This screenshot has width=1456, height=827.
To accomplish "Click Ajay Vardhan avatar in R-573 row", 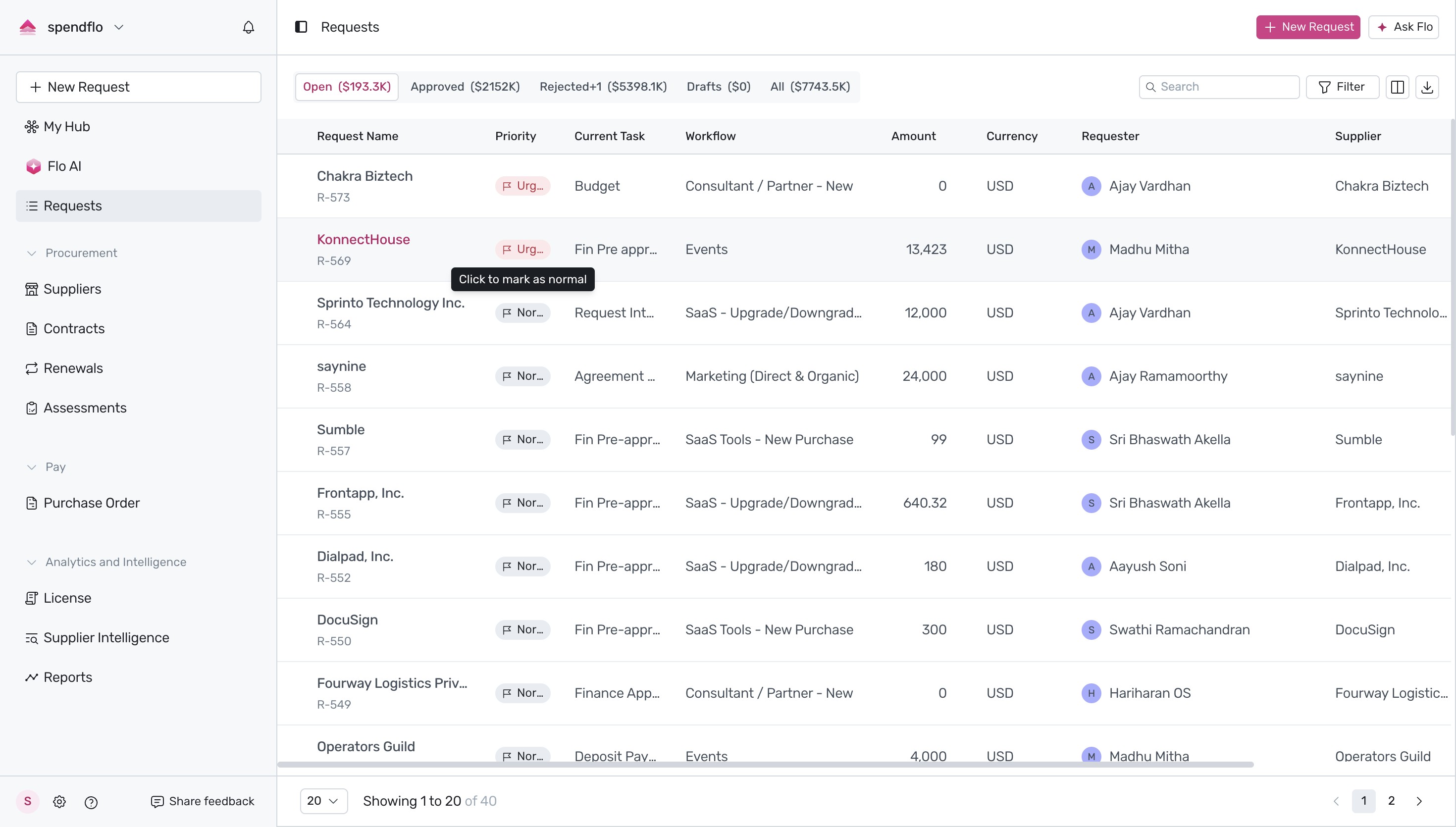I will (1091, 186).
